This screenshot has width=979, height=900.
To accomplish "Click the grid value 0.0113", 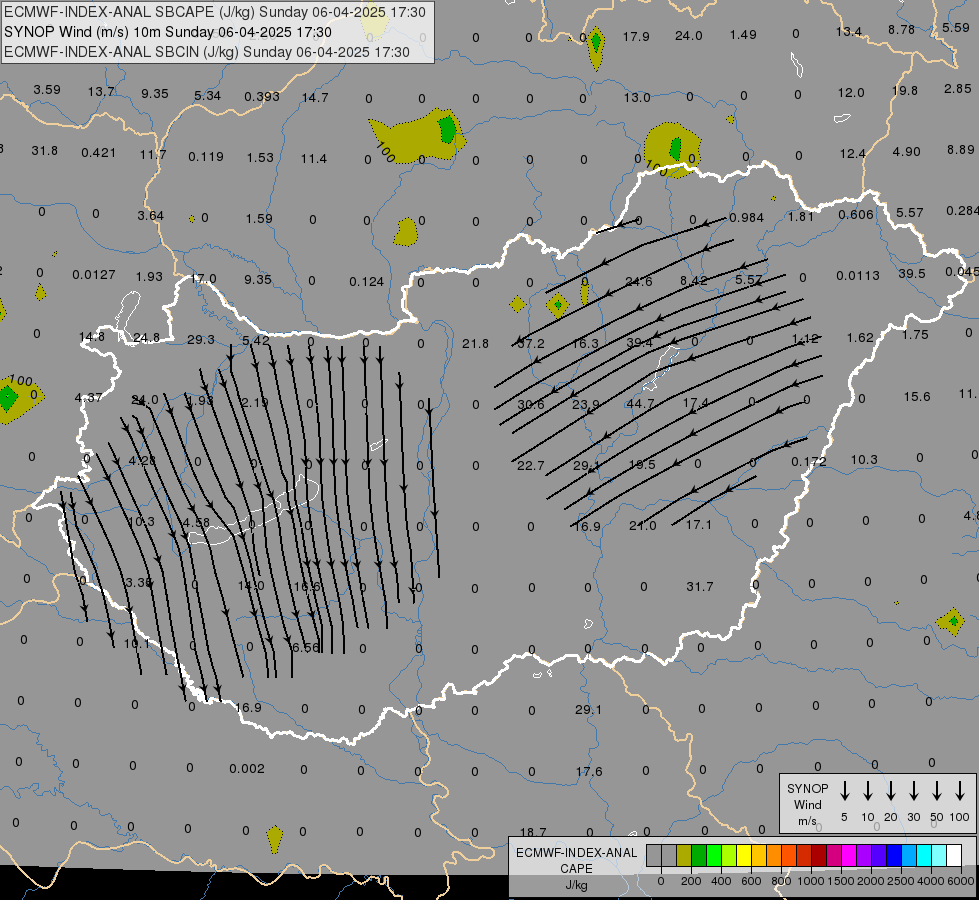I will [858, 275].
